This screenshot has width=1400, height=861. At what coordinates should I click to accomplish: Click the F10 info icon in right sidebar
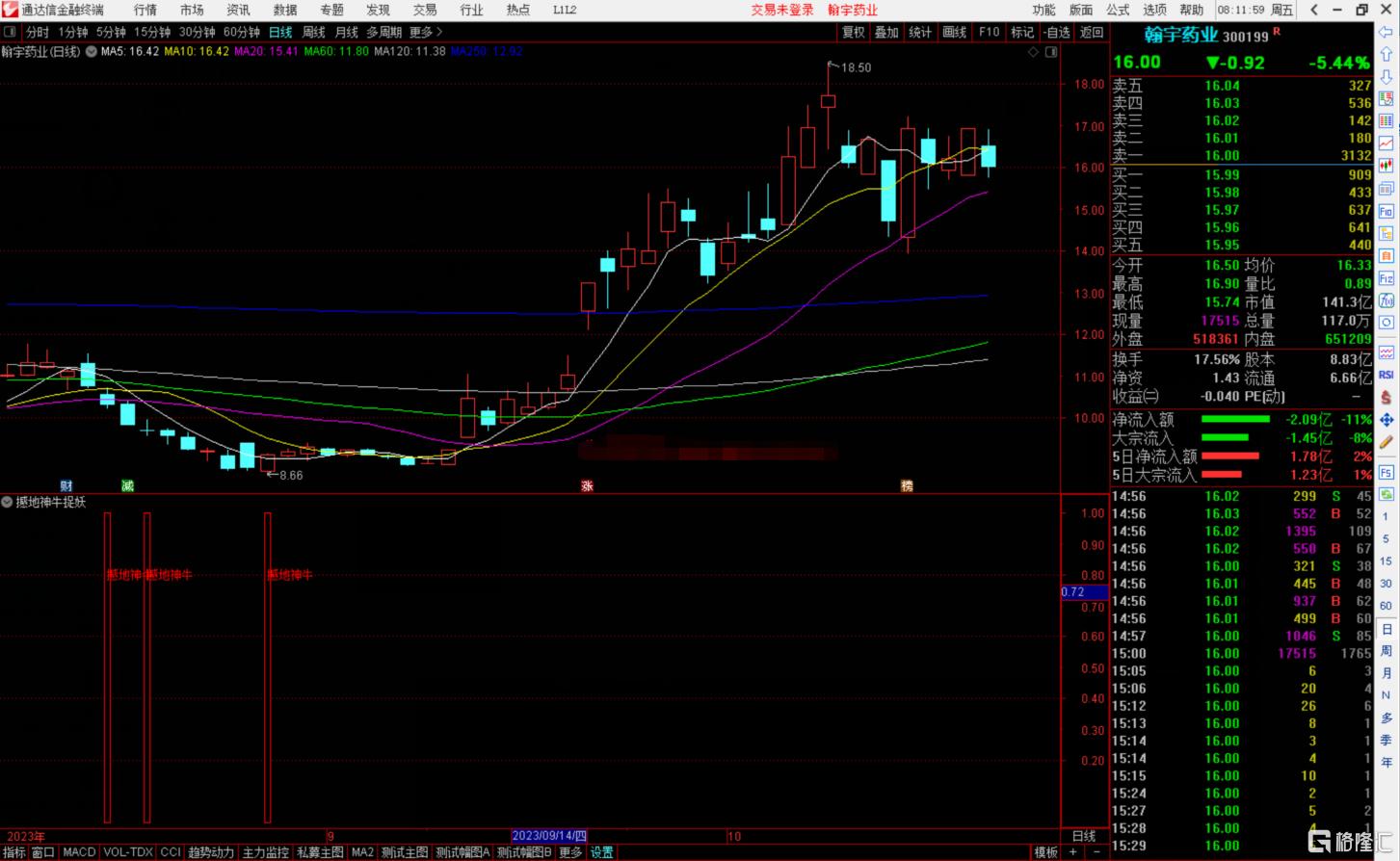pyautogui.click(x=1387, y=211)
